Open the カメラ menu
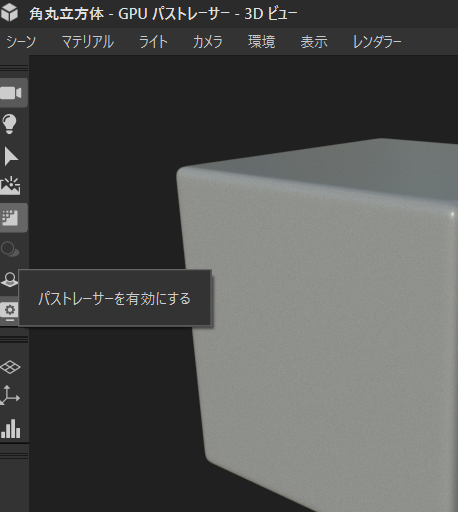The height and width of the screenshot is (512, 458). tap(208, 42)
